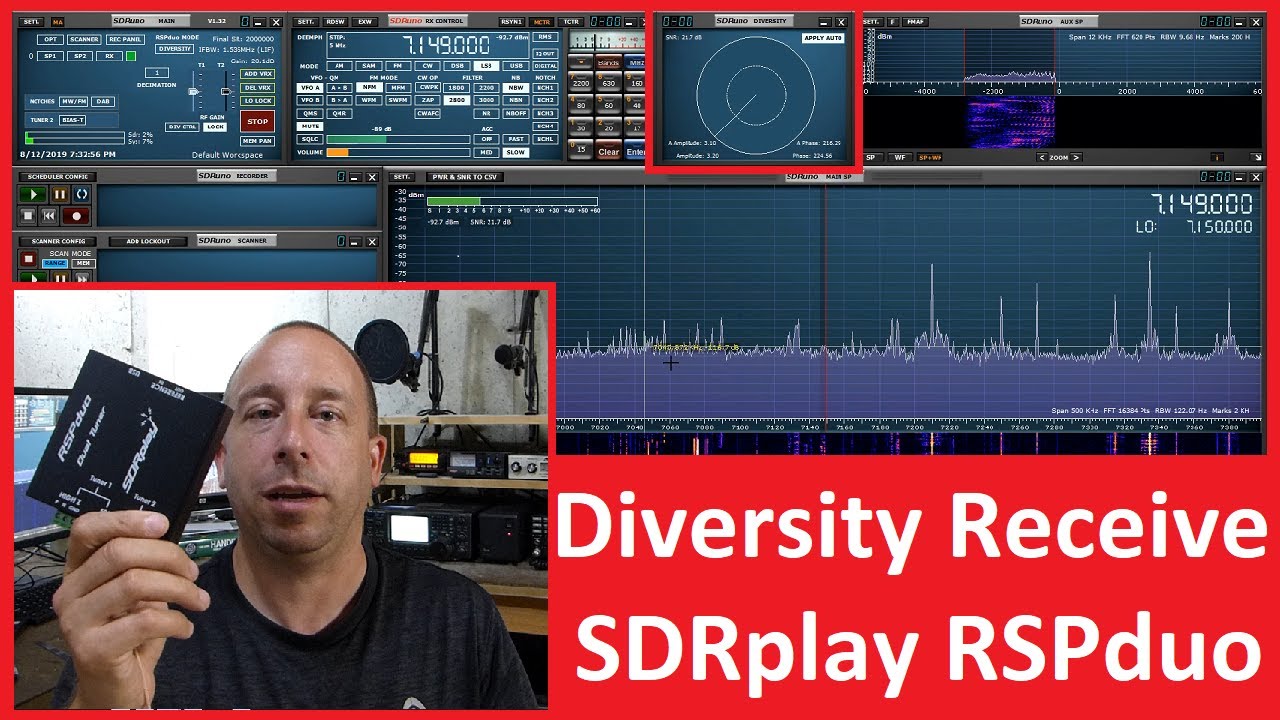1280x720 pixels.
Task: Click the 20 band key
Action: [609, 128]
